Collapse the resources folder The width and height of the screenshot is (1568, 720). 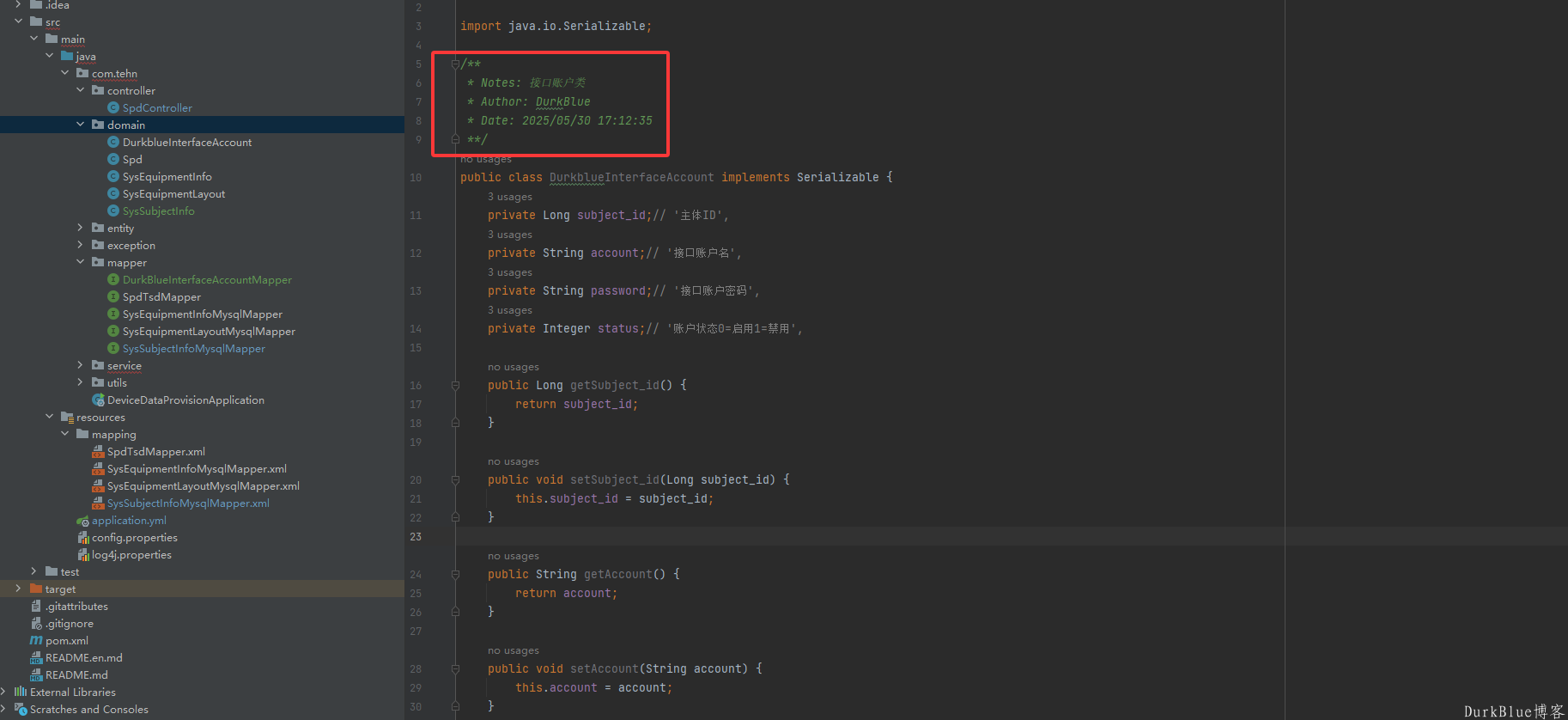(x=49, y=417)
